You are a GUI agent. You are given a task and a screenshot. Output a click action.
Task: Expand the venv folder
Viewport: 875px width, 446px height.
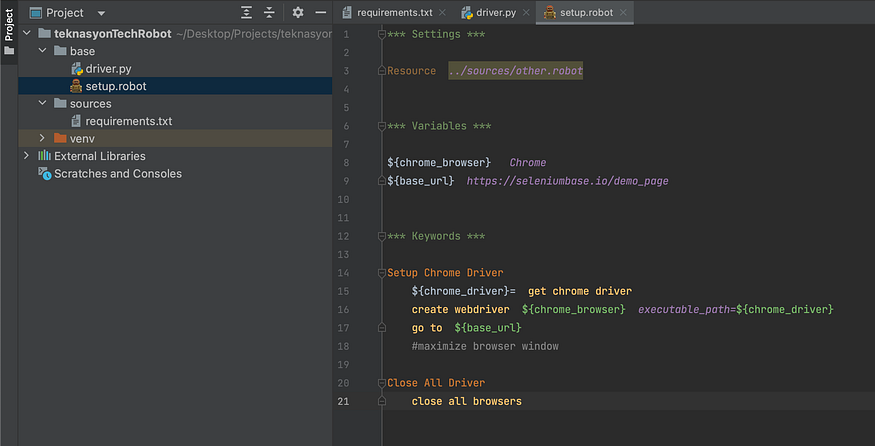point(42,138)
